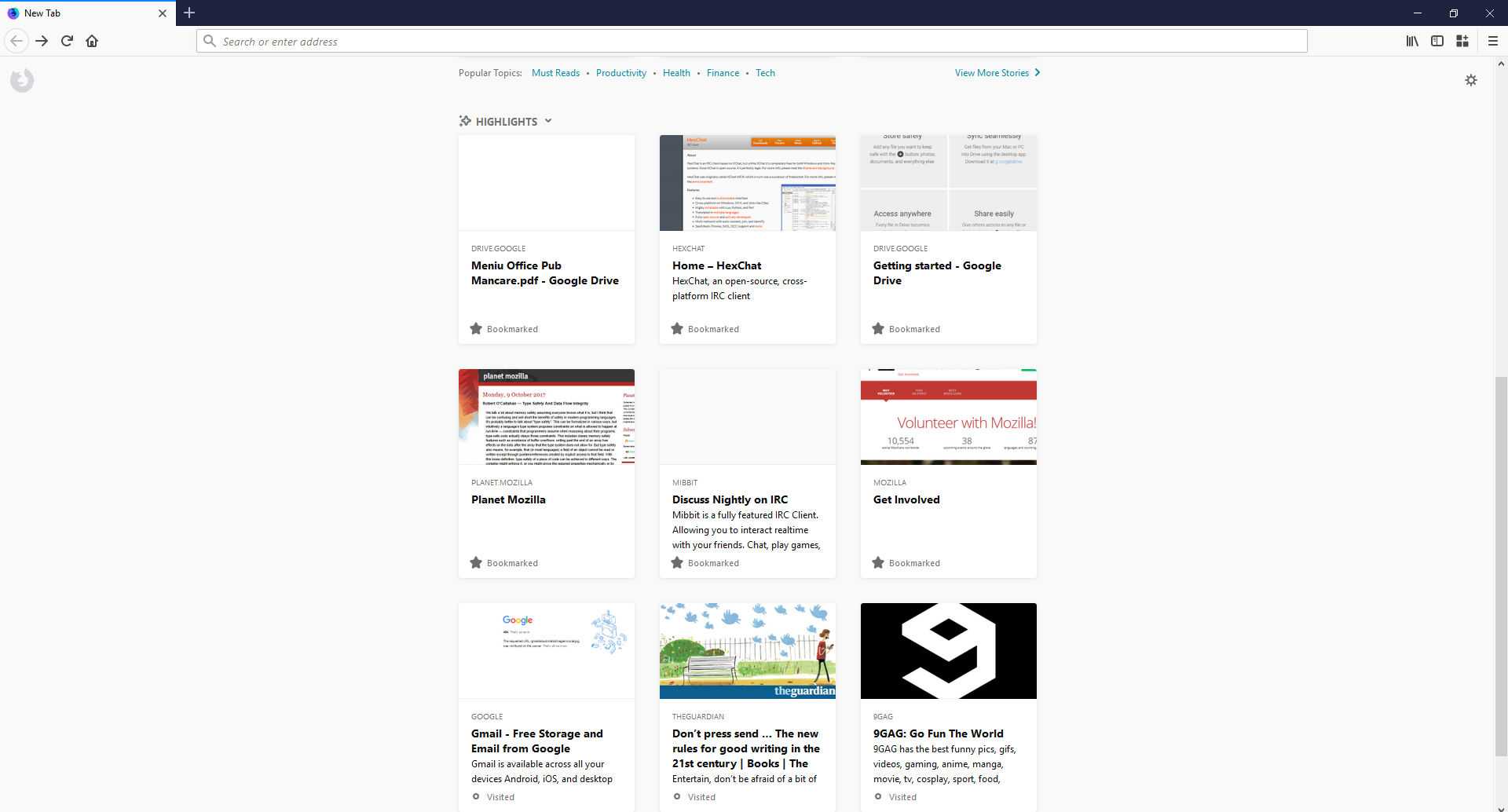Show sidebars icon in toolbar
This screenshot has width=1508, height=812.
tap(1437, 41)
